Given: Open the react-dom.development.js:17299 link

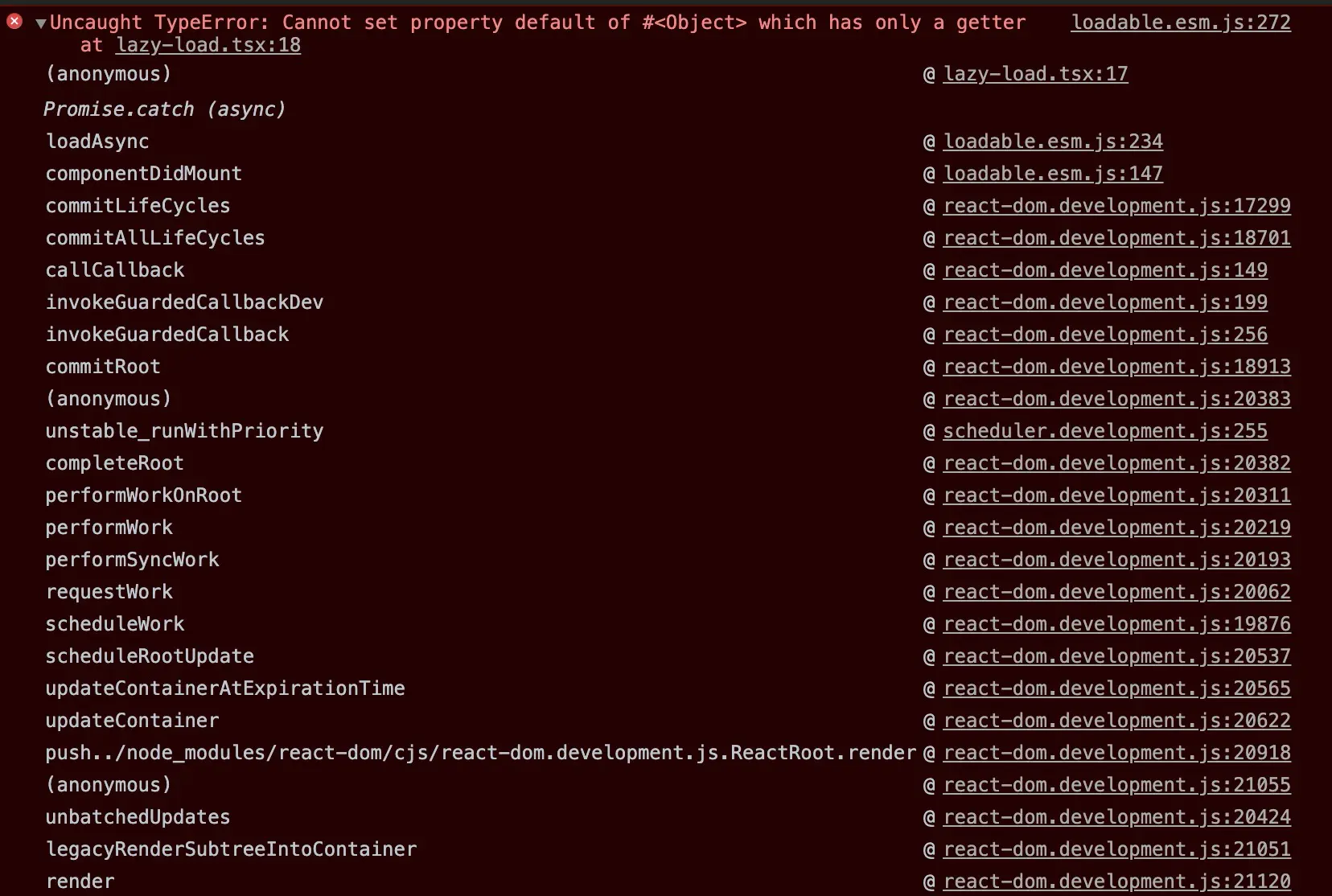Looking at the screenshot, I should click(1116, 206).
